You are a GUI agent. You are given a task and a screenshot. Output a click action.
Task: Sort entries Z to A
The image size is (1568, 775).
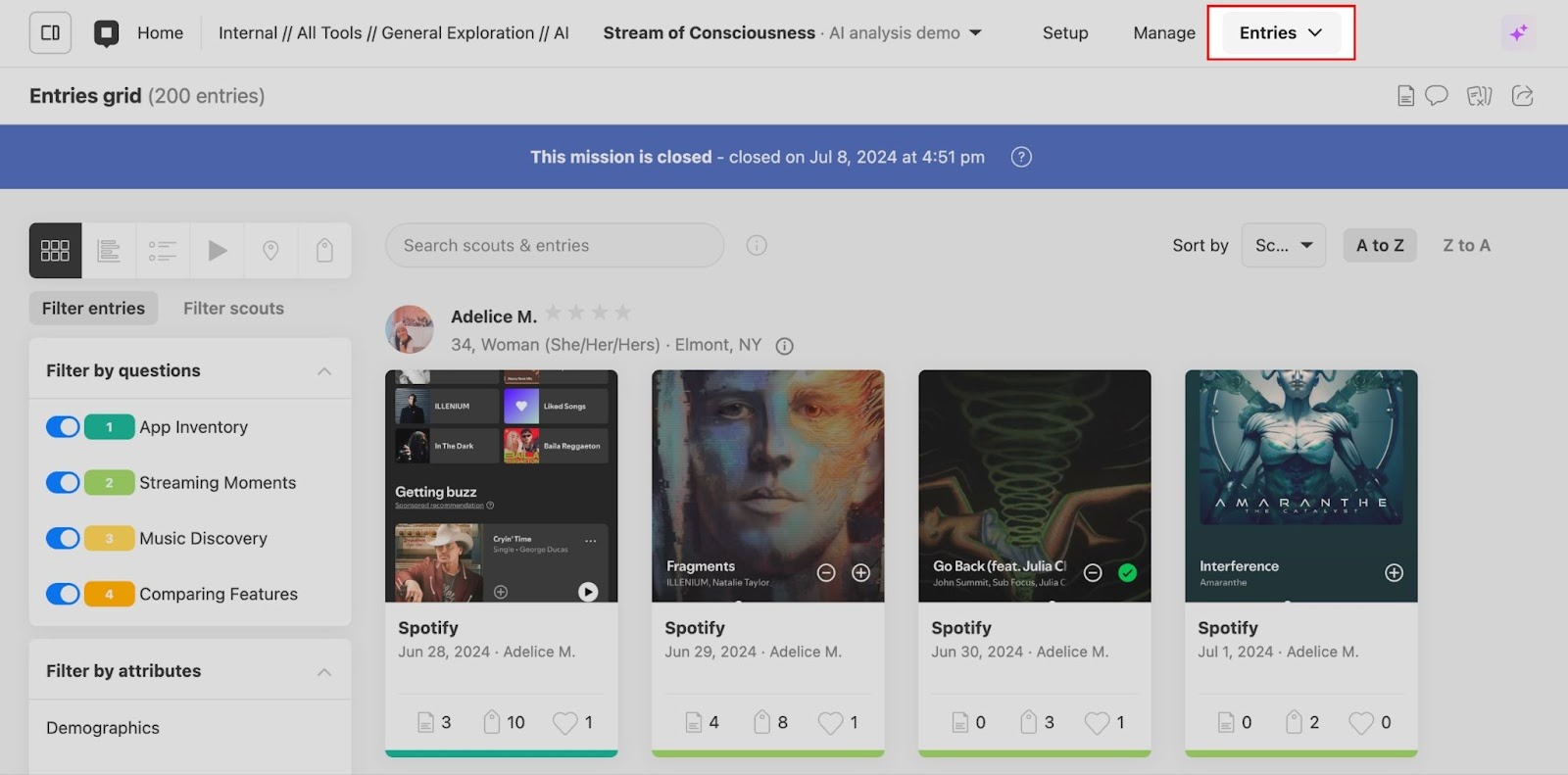(x=1466, y=245)
